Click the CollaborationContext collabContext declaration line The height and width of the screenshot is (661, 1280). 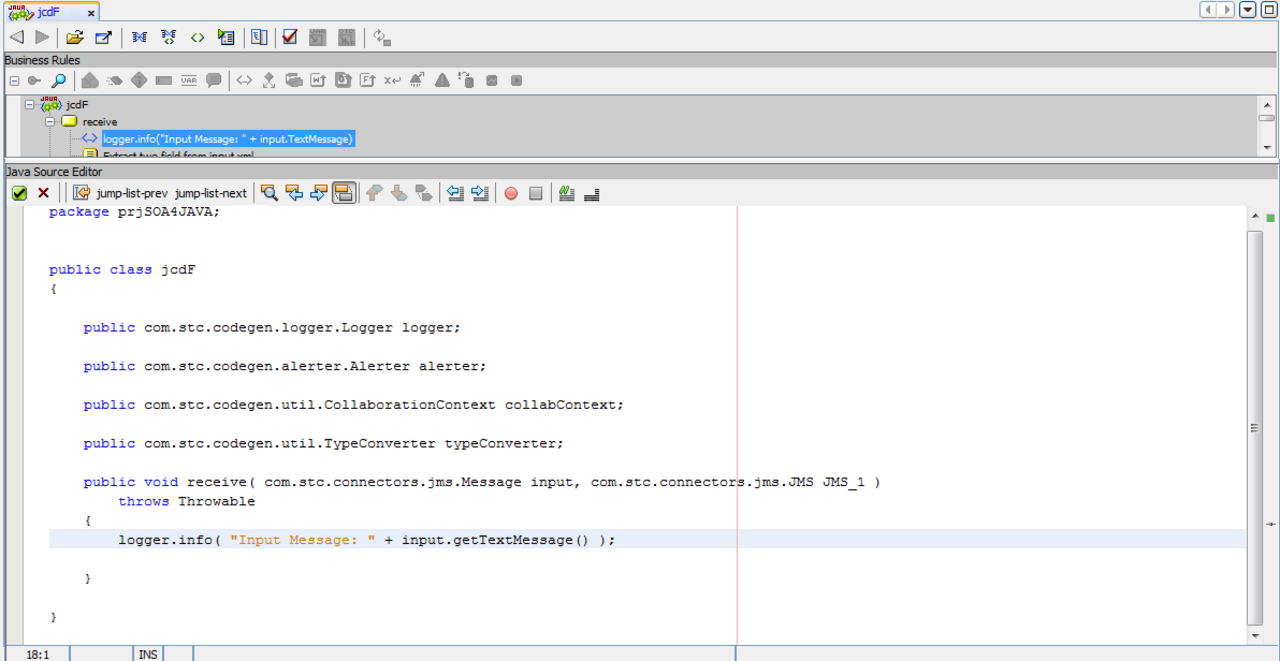[x=353, y=405]
